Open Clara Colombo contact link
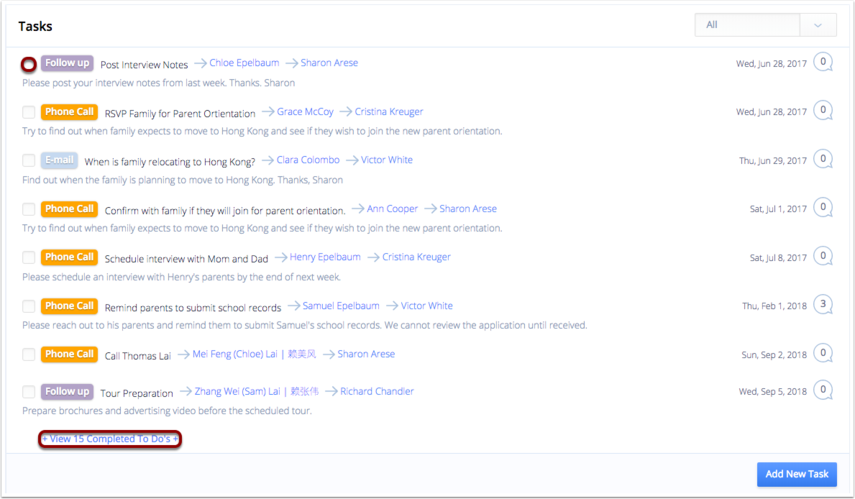 click(308, 160)
